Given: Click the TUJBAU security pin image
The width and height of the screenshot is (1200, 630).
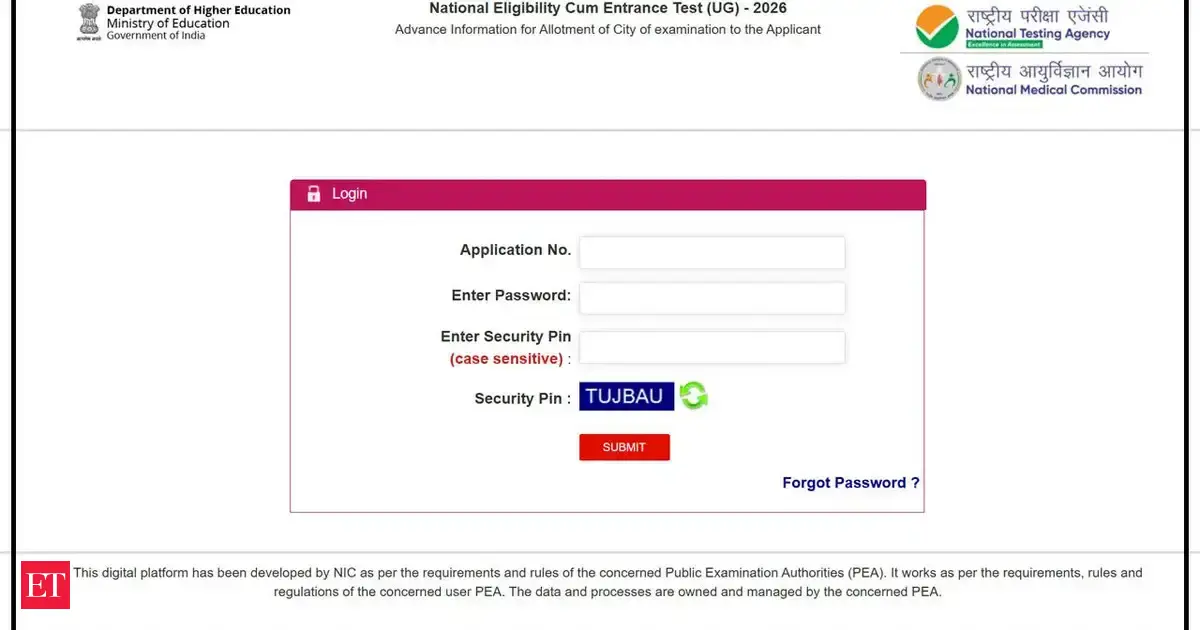Looking at the screenshot, I should [626, 395].
